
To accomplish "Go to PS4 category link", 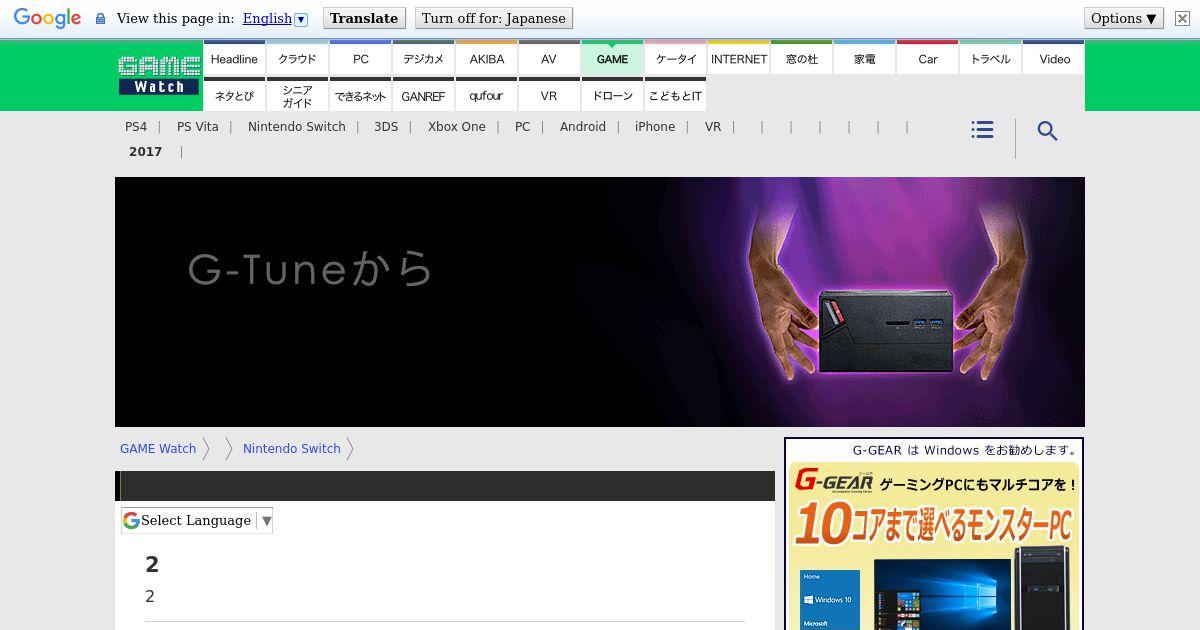I will point(136,127).
